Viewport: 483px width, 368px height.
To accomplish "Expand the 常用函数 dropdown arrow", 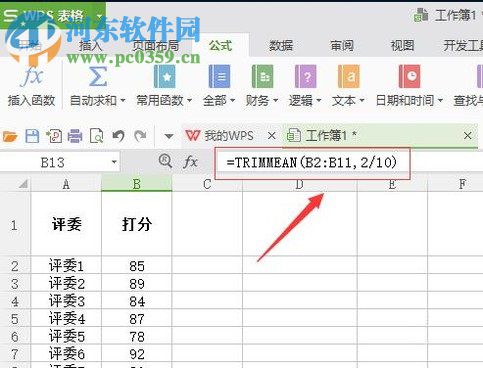I will (189, 100).
